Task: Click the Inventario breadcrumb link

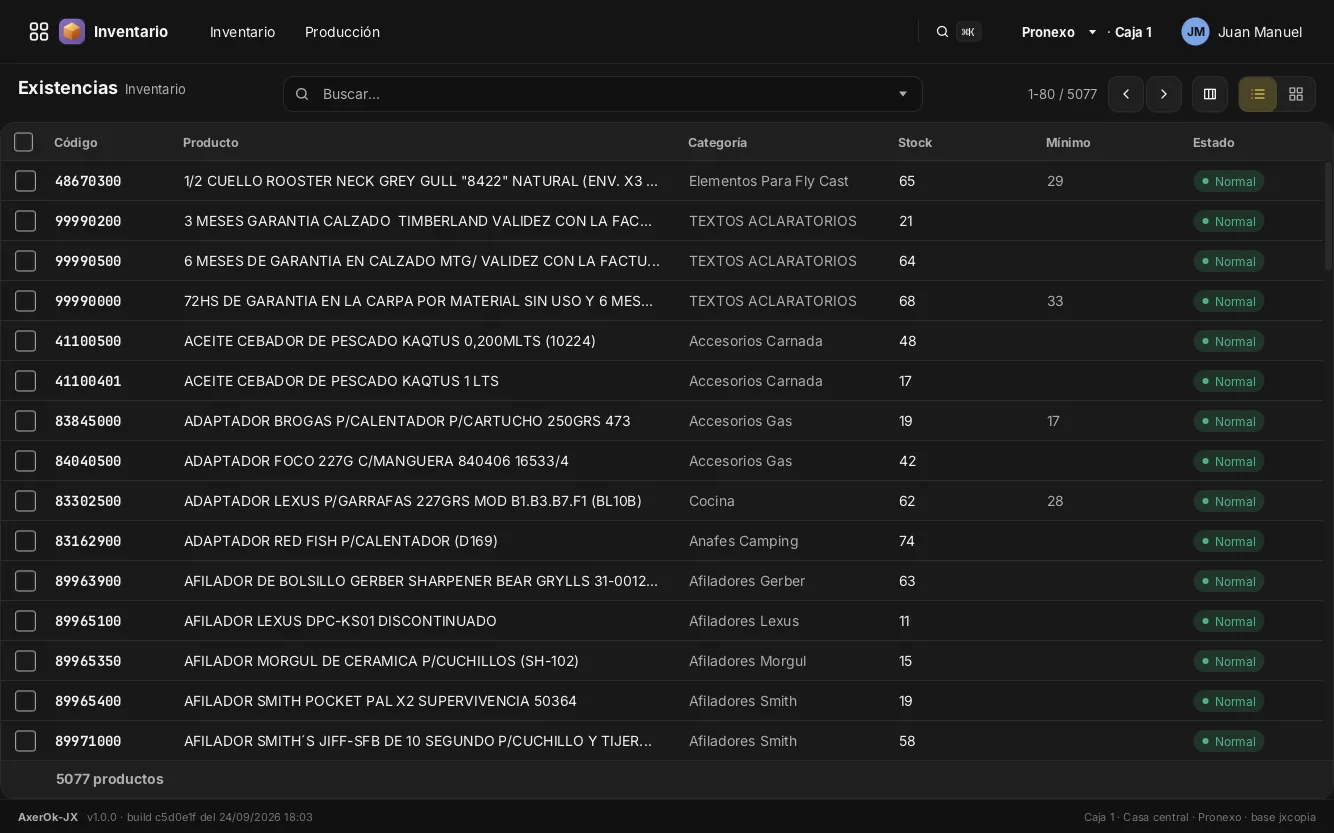Action: coord(155,89)
